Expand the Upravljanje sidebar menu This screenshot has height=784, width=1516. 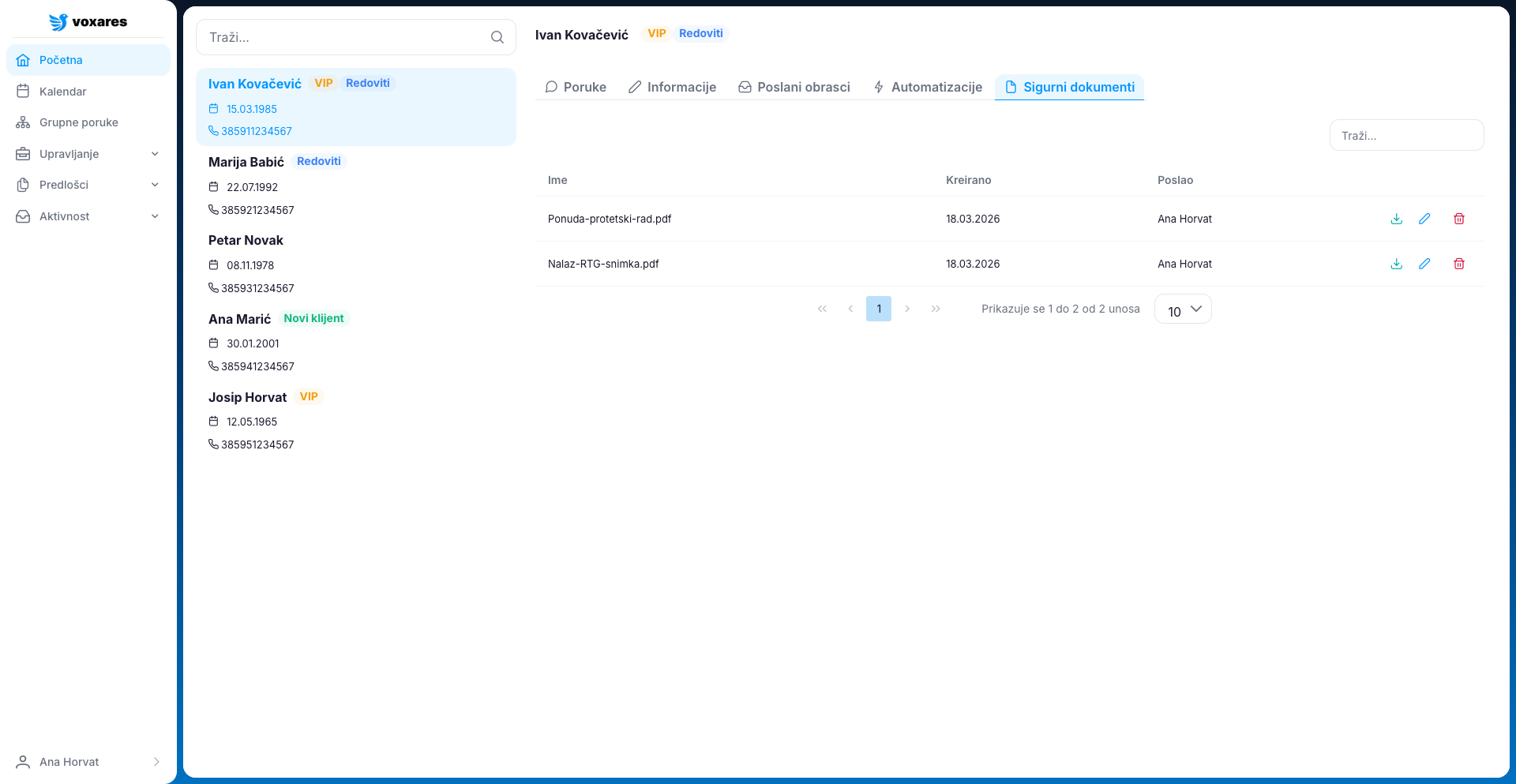(88, 154)
